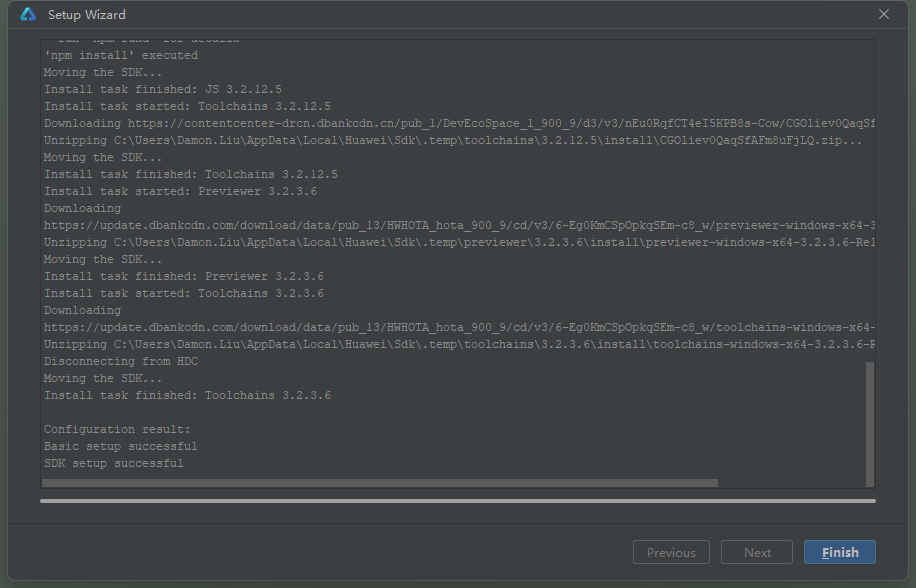Click the DevEco Studio logo icon
The height and width of the screenshot is (588, 916).
pos(28,15)
